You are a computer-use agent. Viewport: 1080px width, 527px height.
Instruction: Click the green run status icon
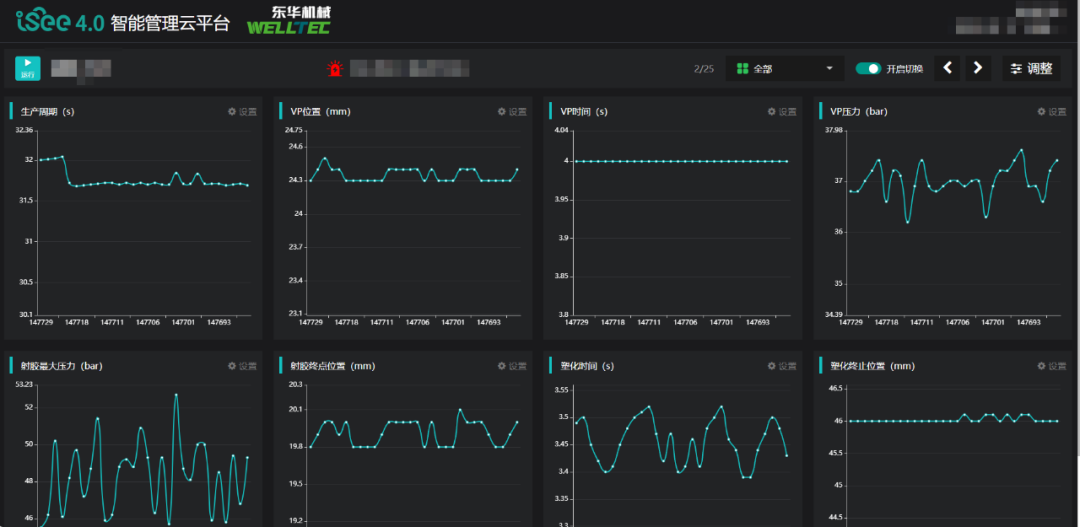point(27,68)
